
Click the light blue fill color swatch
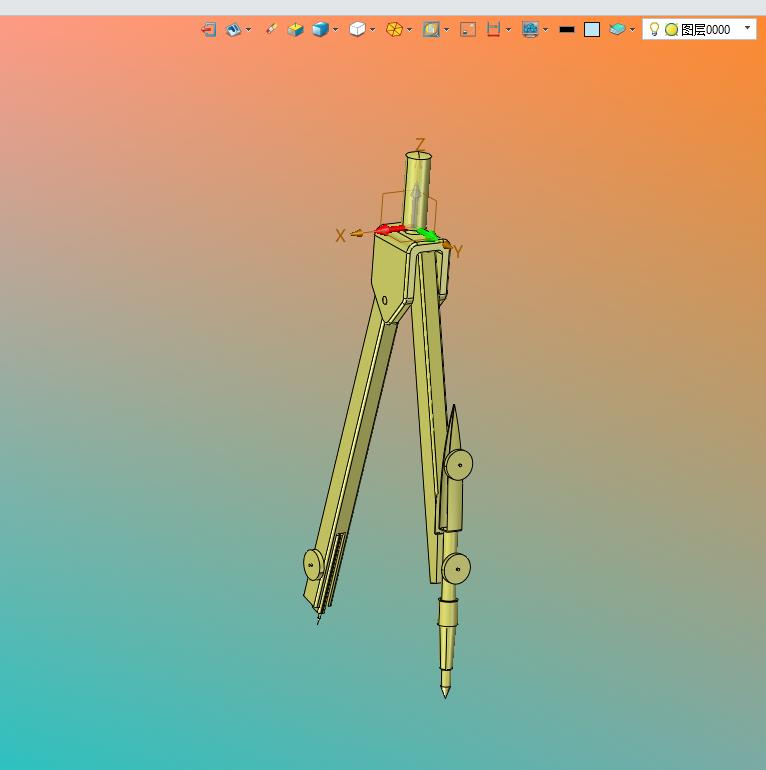pyautogui.click(x=592, y=29)
